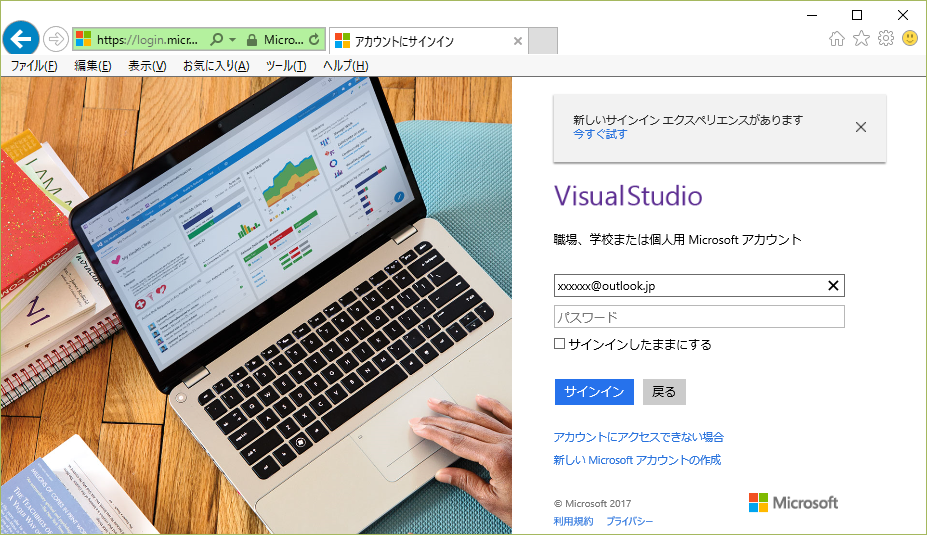Click the パスワード input field

[699, 317]
